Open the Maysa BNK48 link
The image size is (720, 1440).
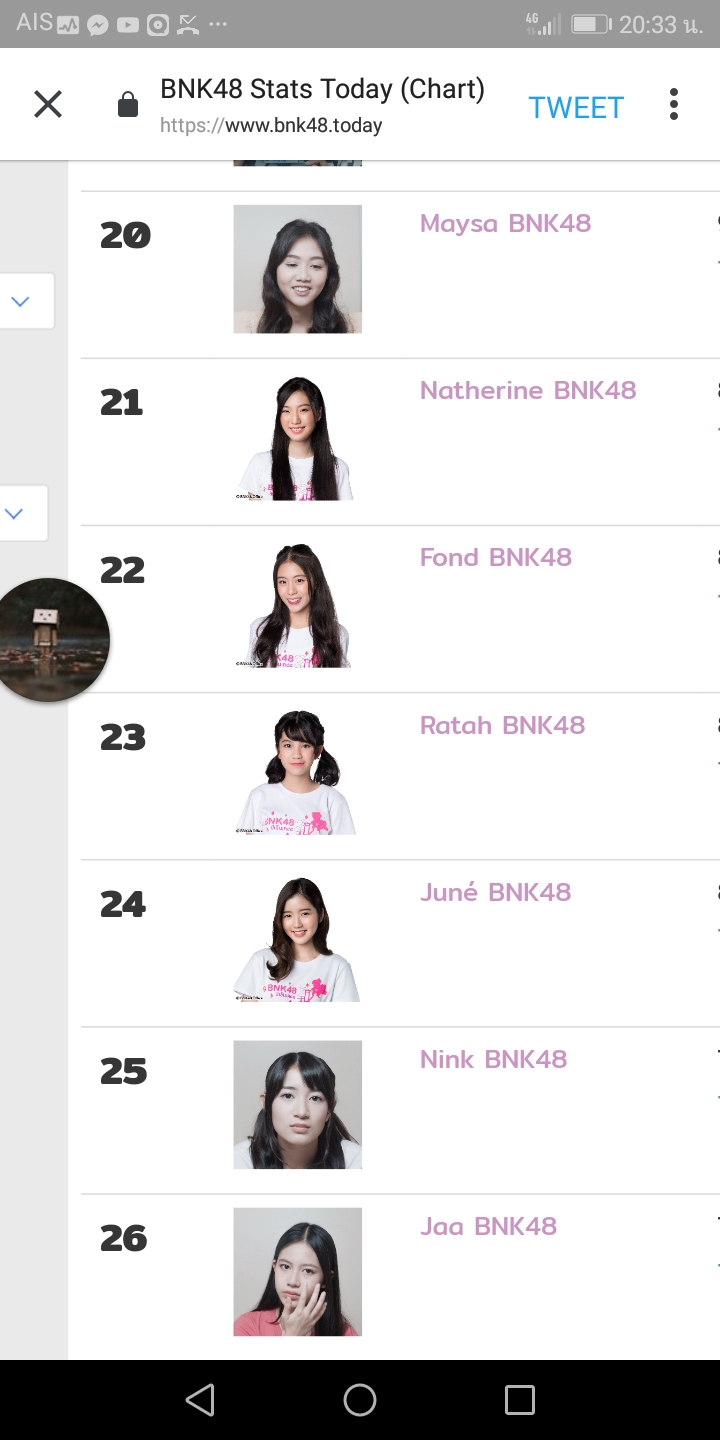[505, 223]
